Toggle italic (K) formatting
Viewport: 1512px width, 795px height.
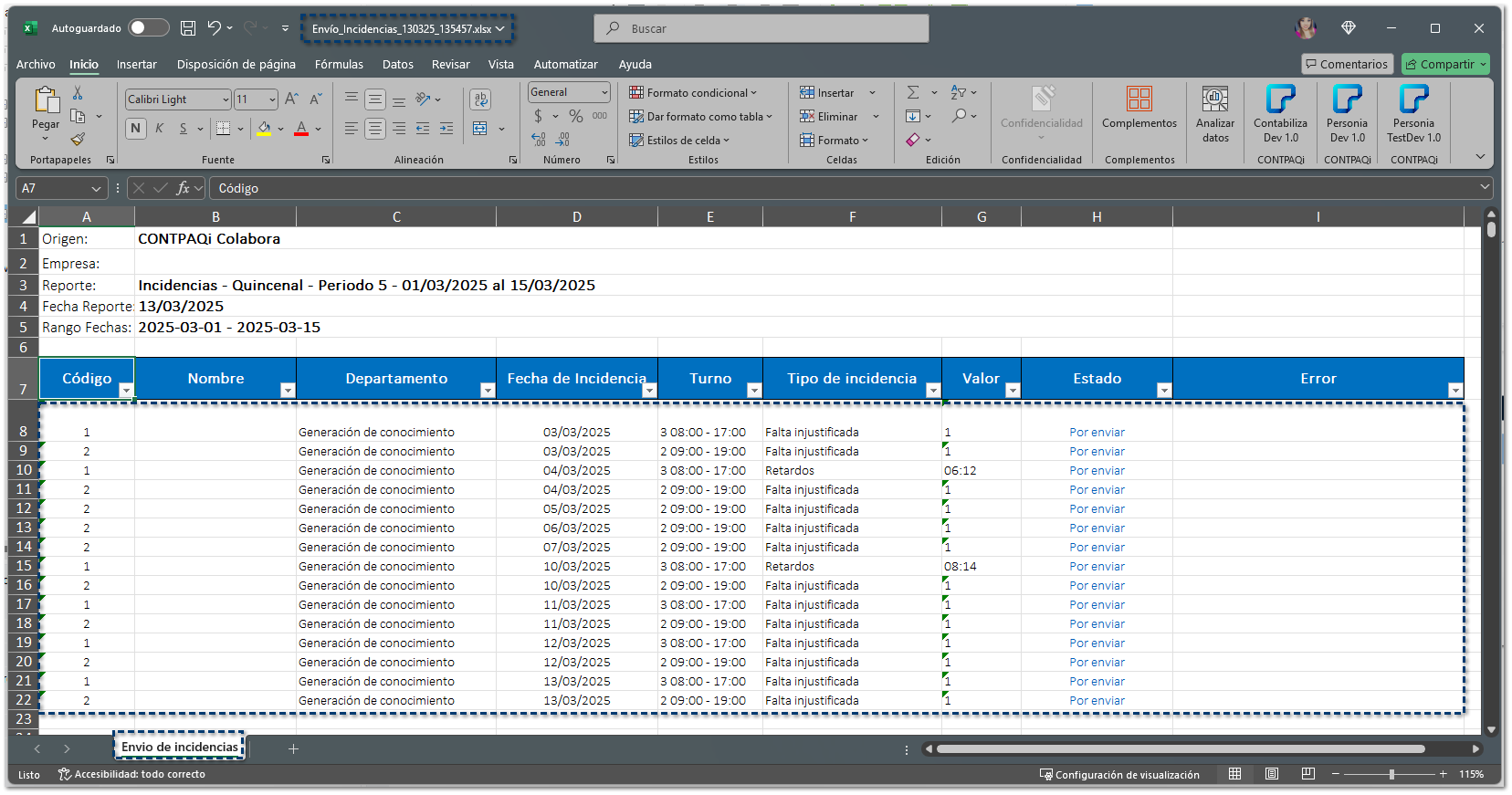pyautogui.click(x=160, y=129)
